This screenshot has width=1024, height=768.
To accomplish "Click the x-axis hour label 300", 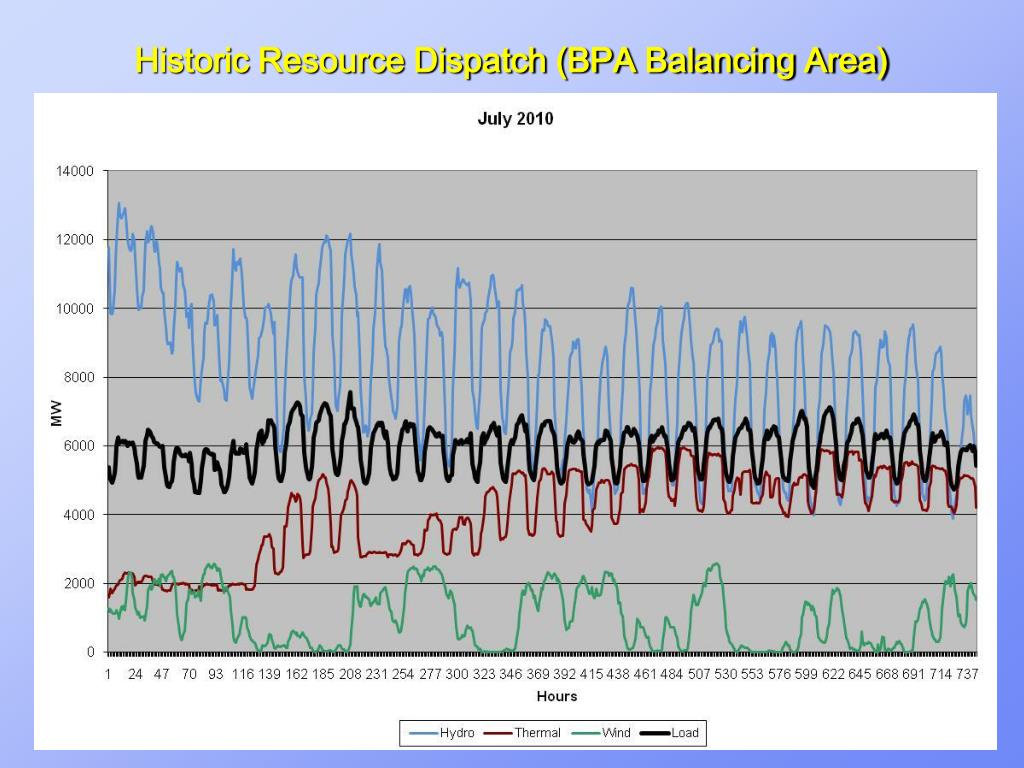I will (457, 674).
